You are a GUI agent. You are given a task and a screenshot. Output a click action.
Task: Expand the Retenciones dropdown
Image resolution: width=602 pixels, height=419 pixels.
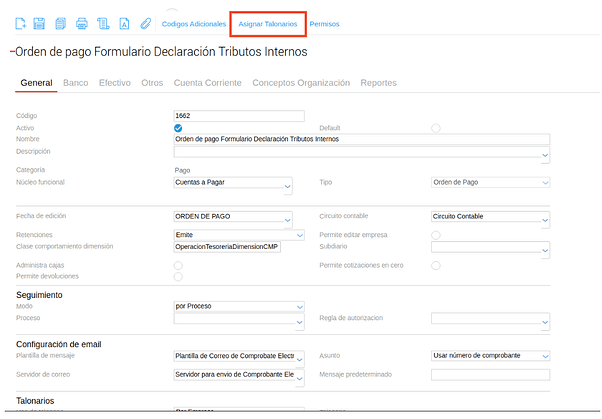232,234
